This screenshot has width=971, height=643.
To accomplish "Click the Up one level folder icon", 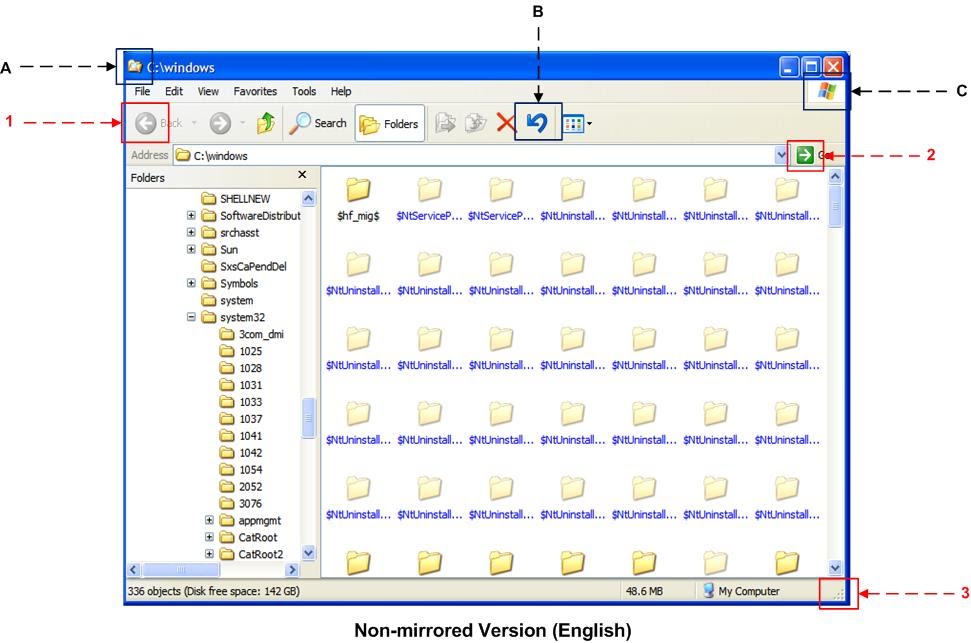I will (x=264, y=122).
